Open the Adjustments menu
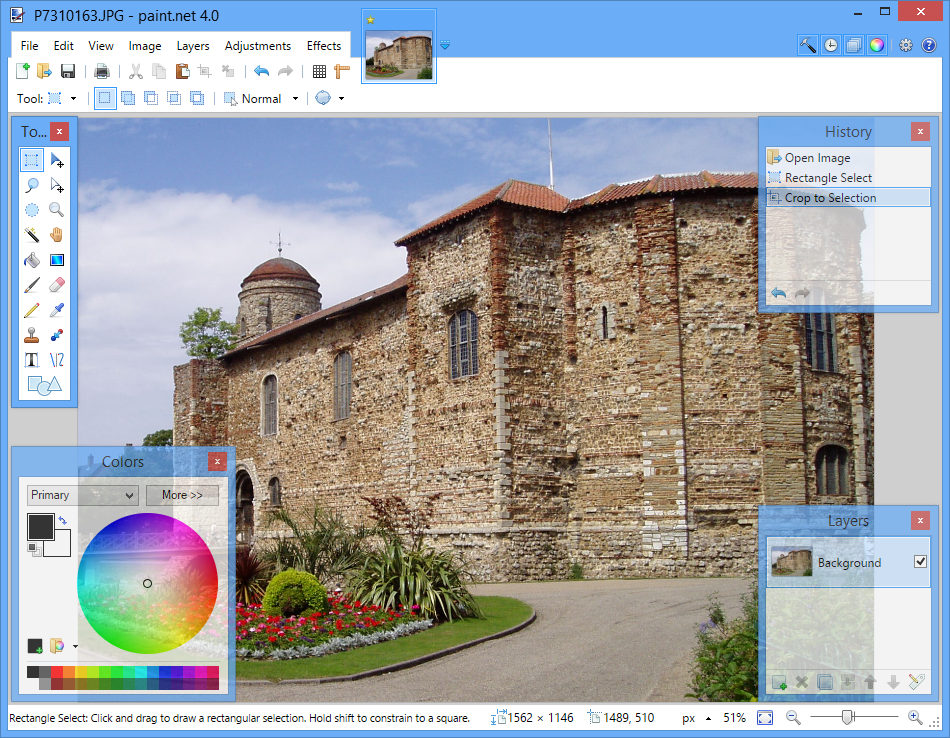Viewport: 950px width, 738px height. (257, 45)
